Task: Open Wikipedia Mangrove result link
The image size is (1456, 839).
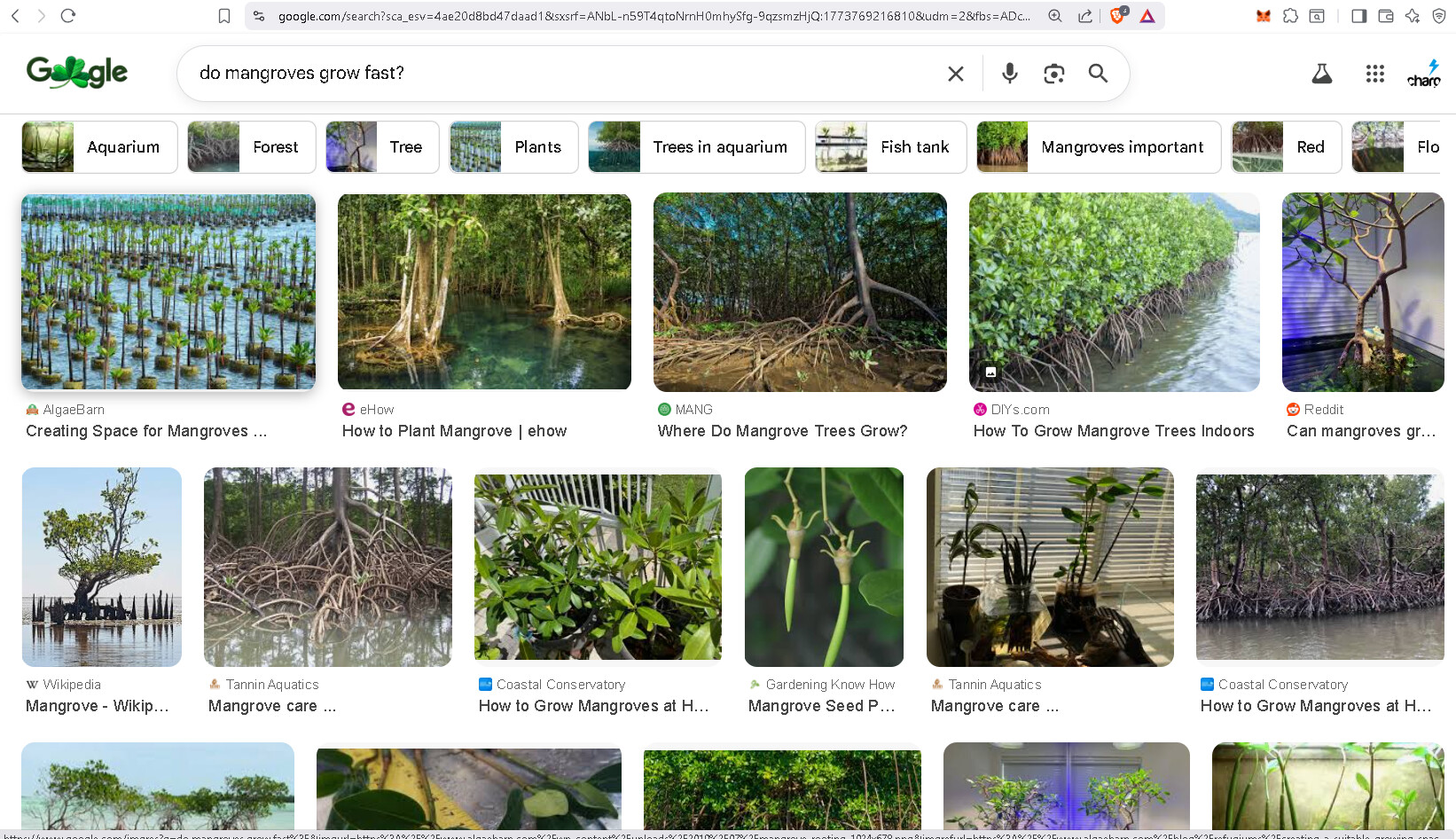Action: 97,706
